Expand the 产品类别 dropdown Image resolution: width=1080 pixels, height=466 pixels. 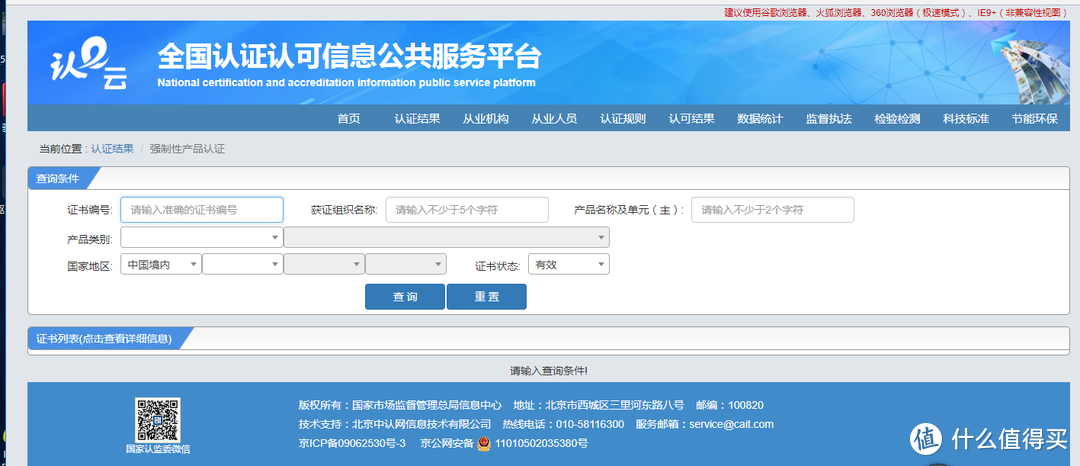pyautogui.click(x=201, y=238)
